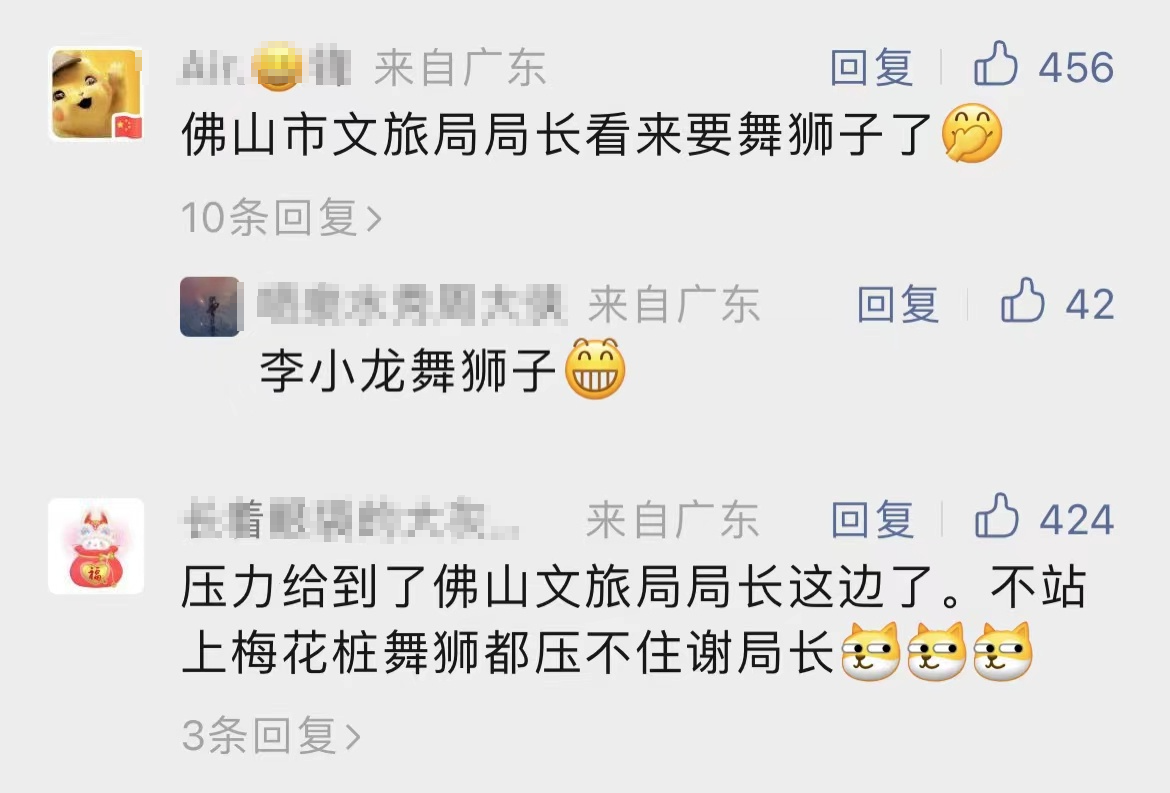The image size is (1170, 793).
Task: Like the comment with 456 likes
Action: (x=995, y=65)
